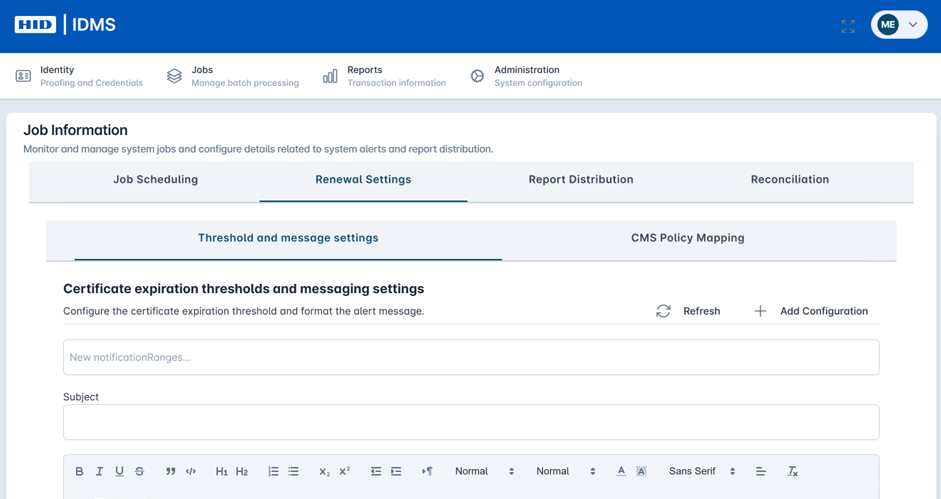941x499 pixels.
Task: Open the Sans Serif font dropdown
Action: coord(702,471)
